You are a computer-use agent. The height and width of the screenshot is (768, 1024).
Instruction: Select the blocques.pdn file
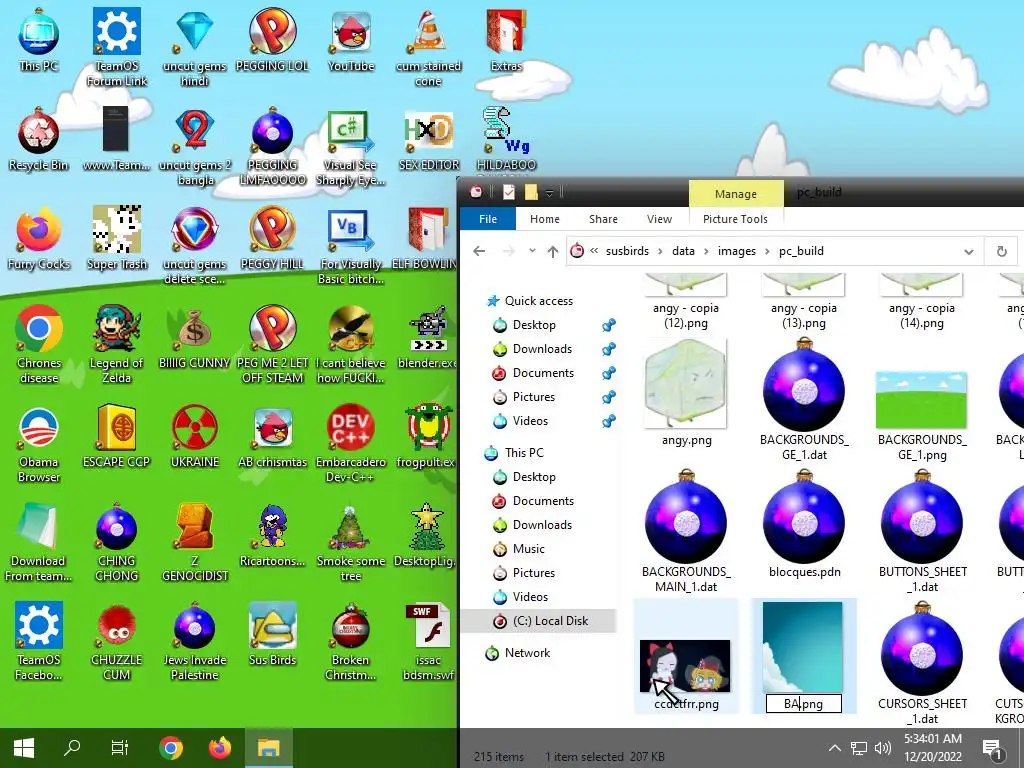(804, 524)
